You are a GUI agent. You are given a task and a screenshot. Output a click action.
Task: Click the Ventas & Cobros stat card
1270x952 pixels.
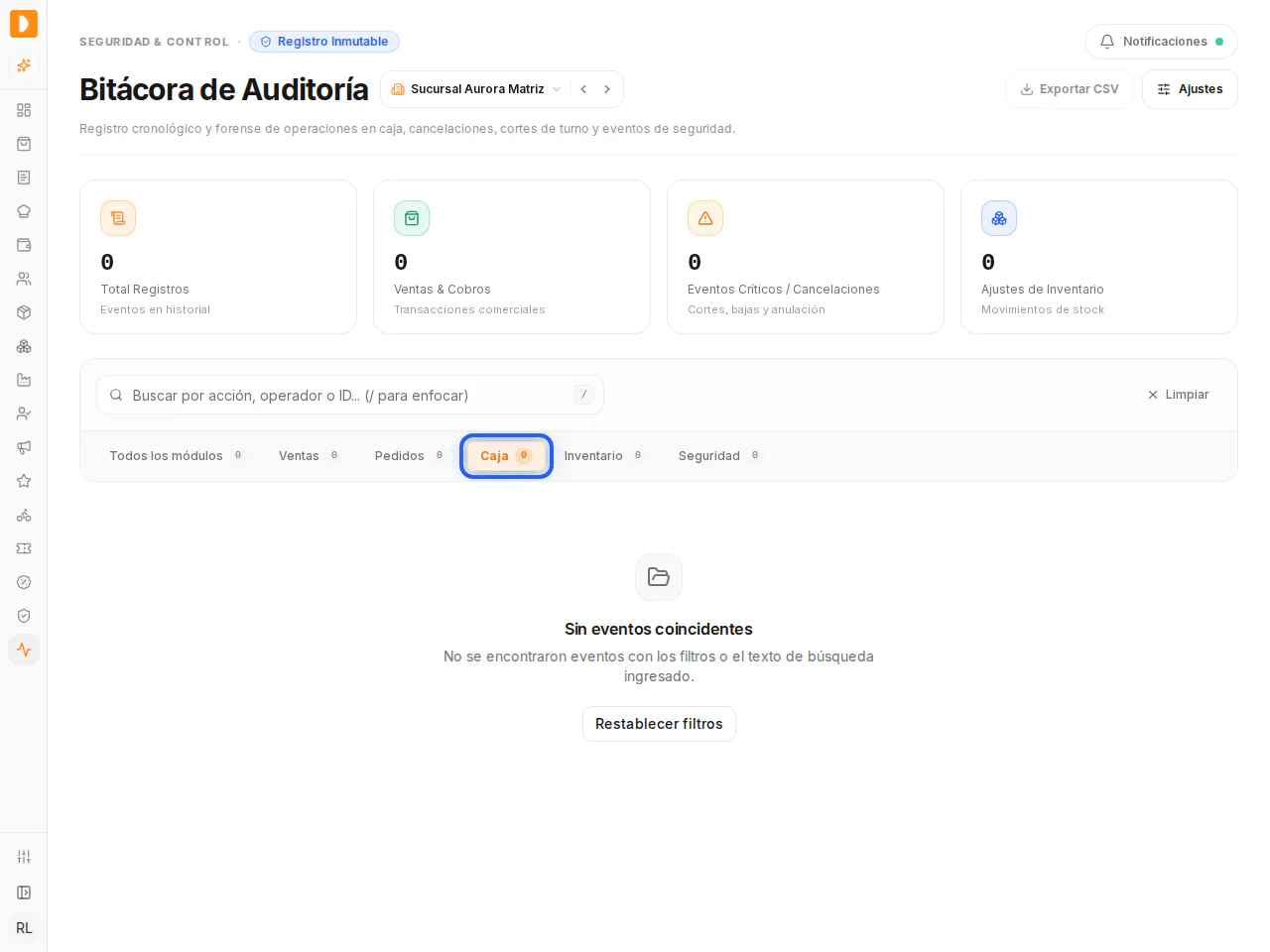[512, 257]
